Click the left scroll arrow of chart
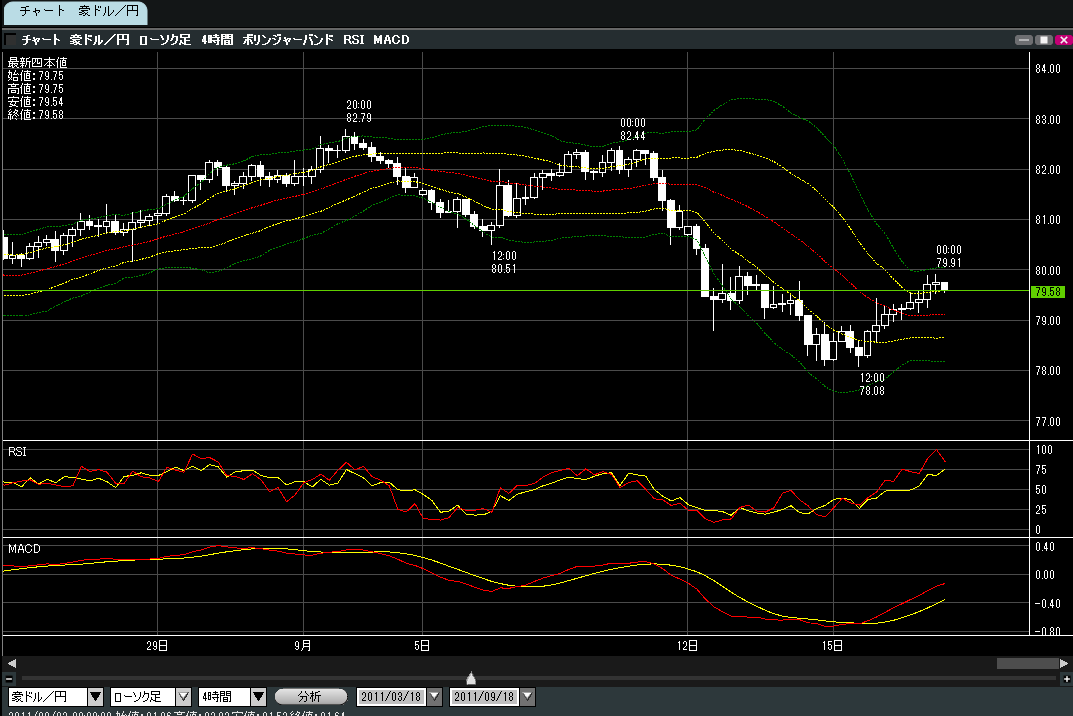 click(x=11, y=663)
